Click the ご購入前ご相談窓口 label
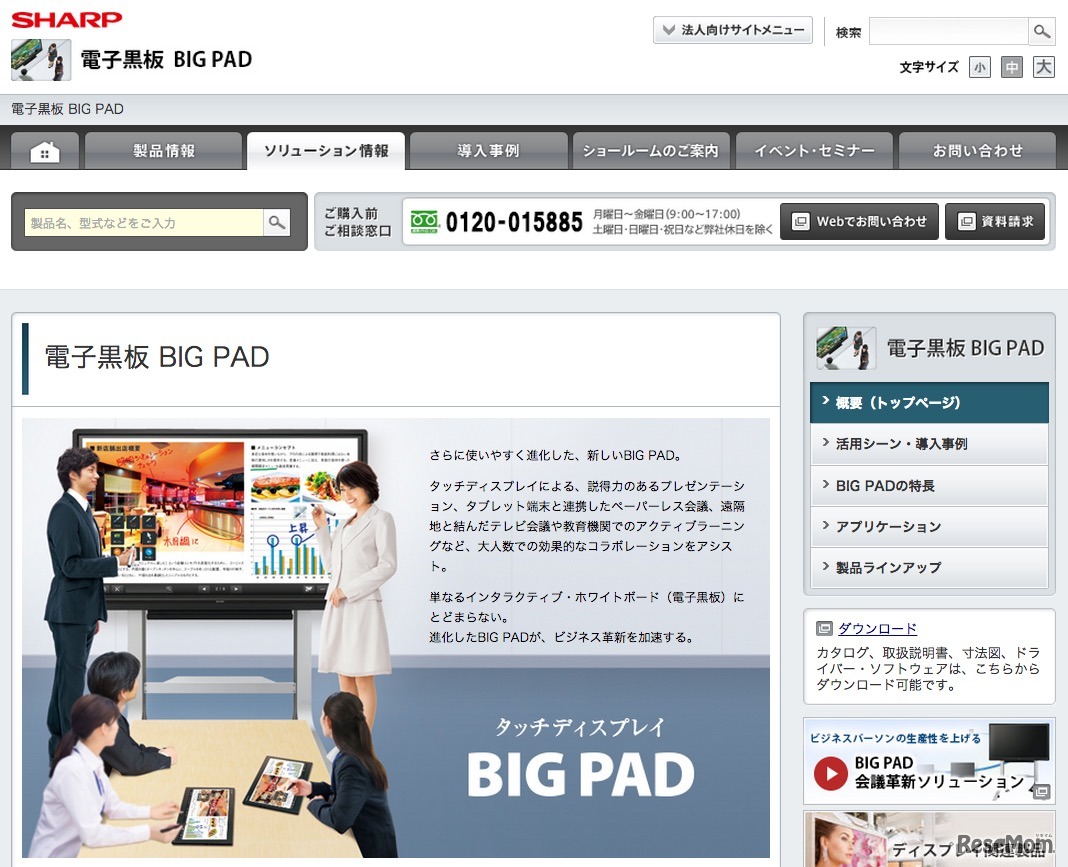Image resolution: width=1068 pixels, height=867 pixels. click(x=358, y=222)
